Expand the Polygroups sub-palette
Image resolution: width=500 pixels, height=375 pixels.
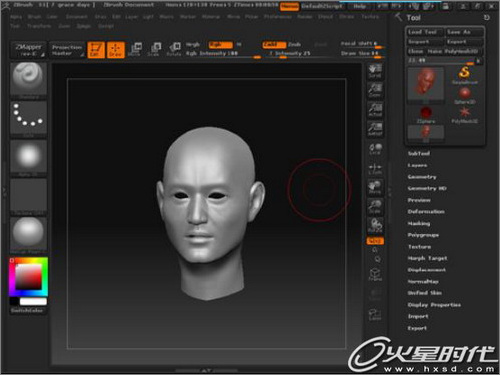tap(423, 235)
